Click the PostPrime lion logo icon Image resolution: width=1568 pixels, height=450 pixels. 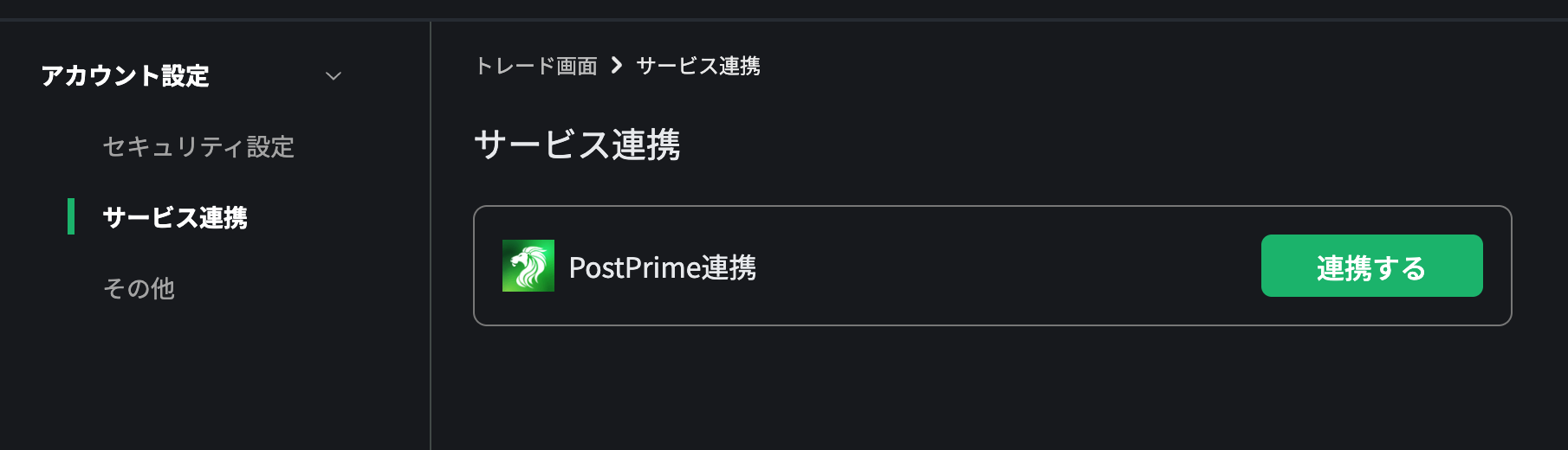pyautogui.click(x=528, y=266)
